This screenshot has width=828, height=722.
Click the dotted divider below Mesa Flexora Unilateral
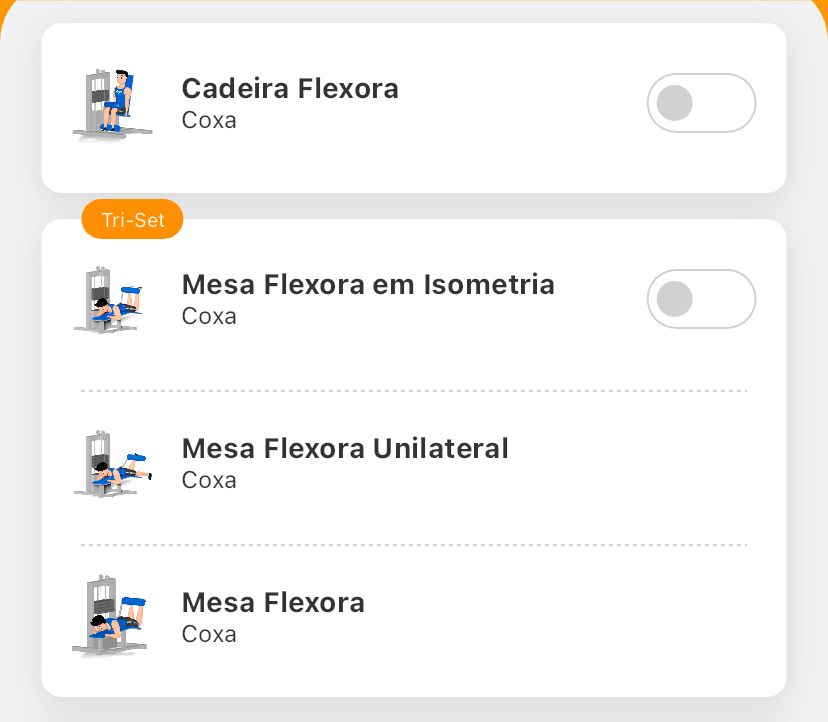tap(414, 545)
